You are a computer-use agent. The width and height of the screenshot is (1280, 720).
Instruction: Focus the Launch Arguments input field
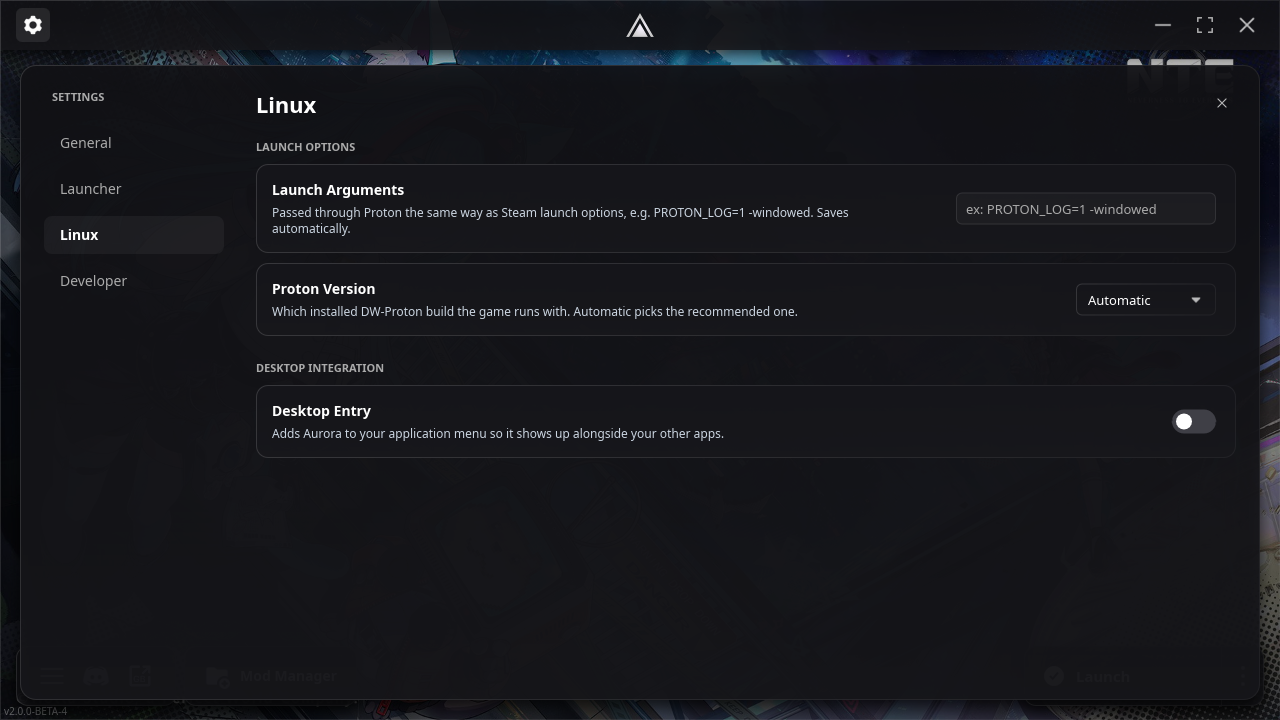pos(1086,209)
